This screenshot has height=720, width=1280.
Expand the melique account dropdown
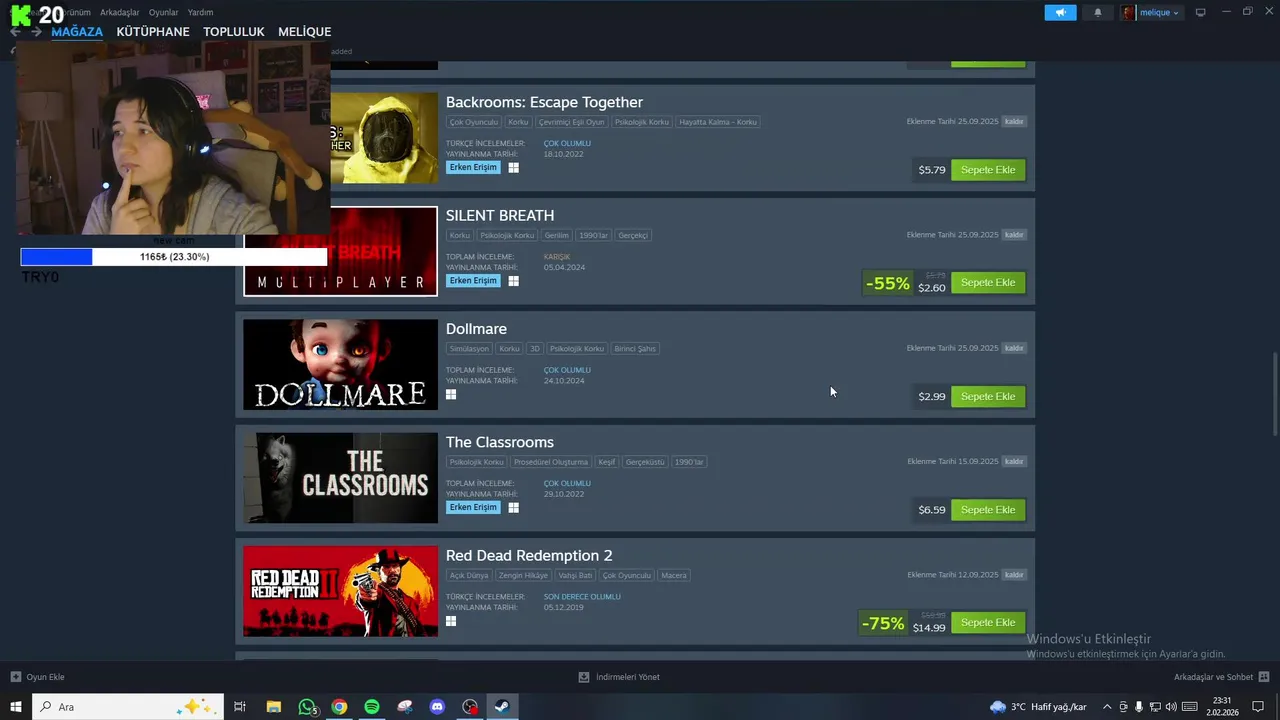[x=1152, y=13]
